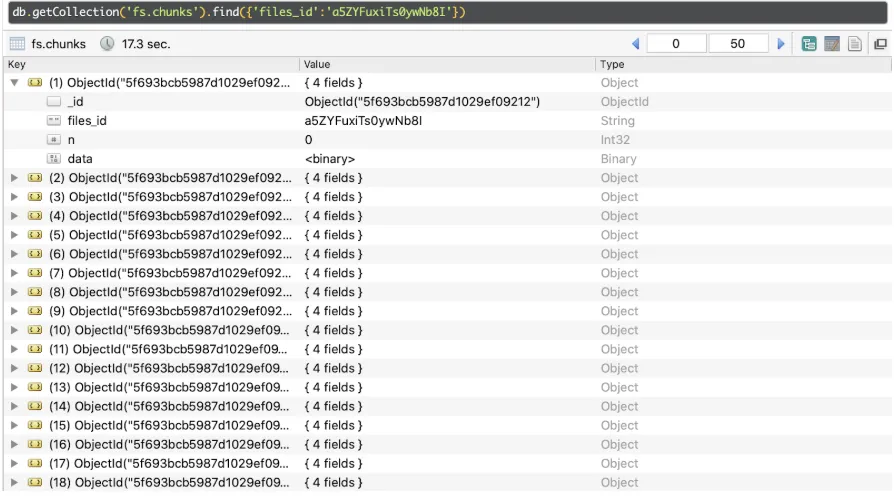Select row (9) ObjectId key text
This screenshot has width=894, height=498.
170,311
